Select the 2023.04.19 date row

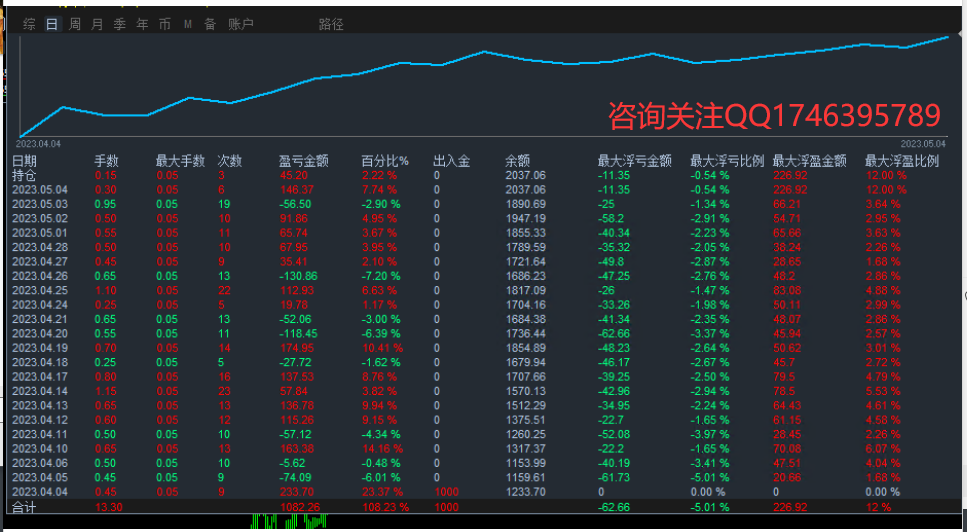click(40, 348)
